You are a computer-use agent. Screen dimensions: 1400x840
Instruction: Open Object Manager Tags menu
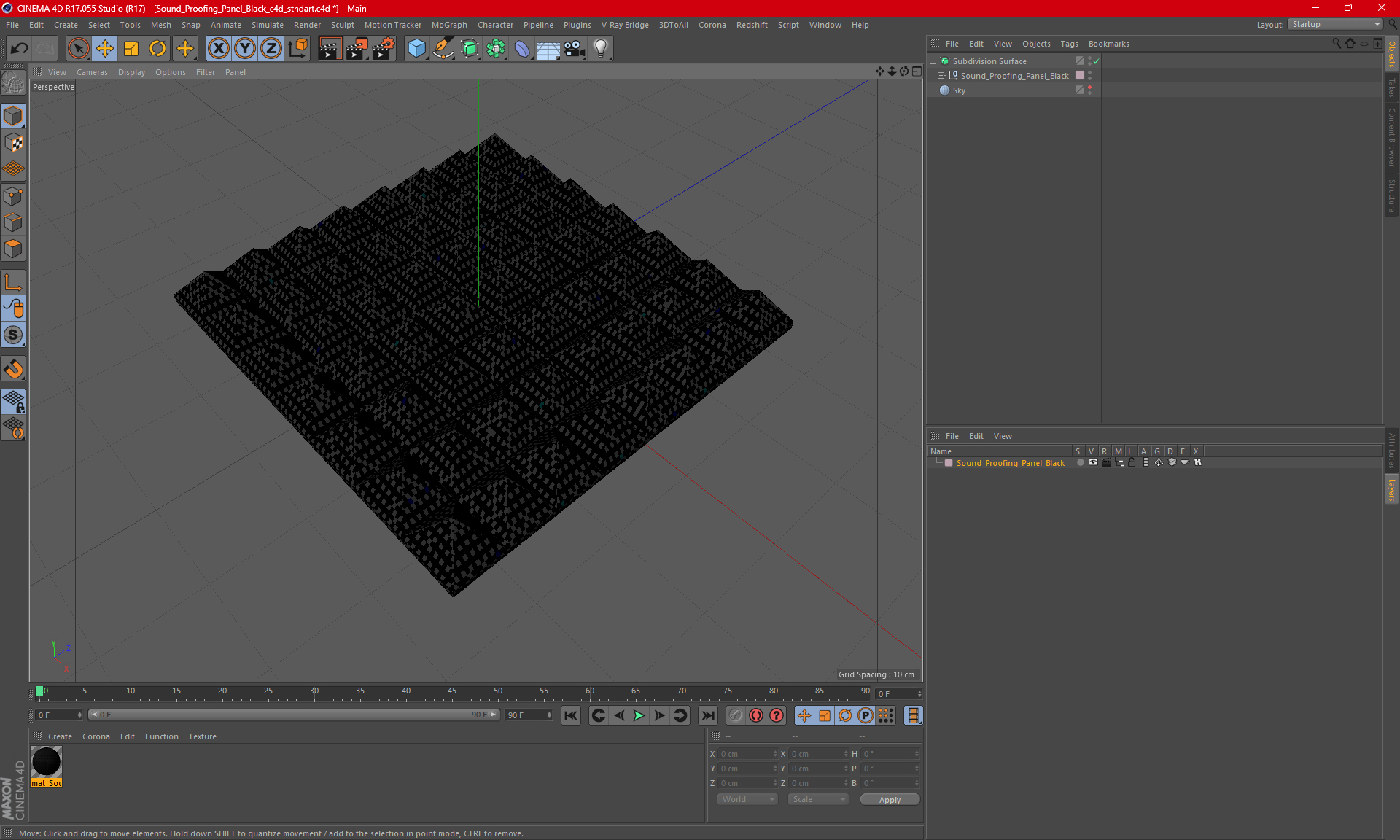tap(1069, 44)
